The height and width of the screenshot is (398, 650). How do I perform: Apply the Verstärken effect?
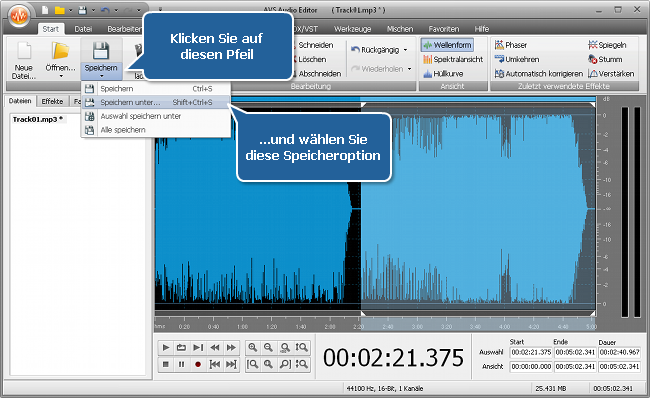point(611,74)
